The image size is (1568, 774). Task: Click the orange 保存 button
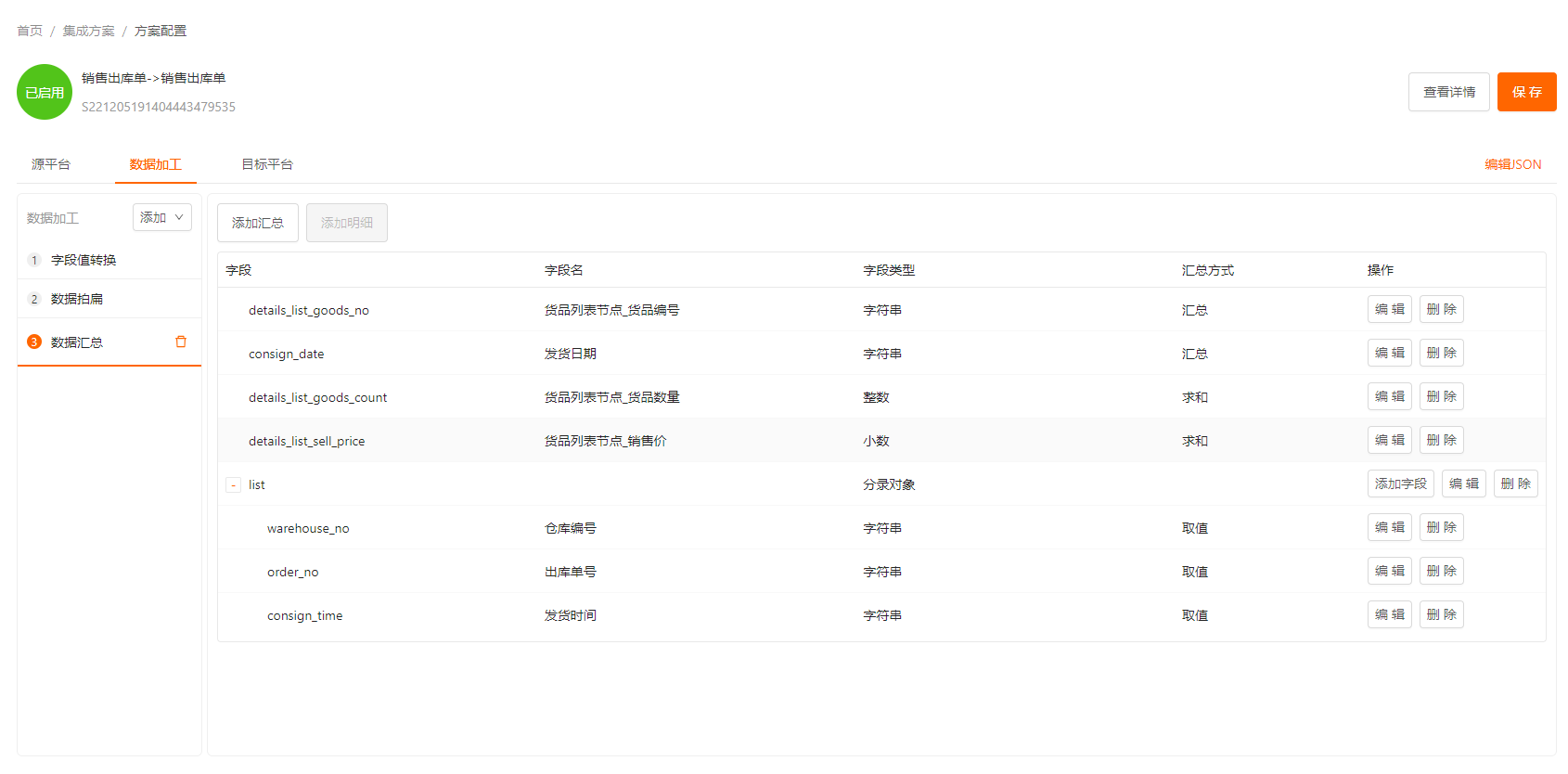tap(1526, 92)
